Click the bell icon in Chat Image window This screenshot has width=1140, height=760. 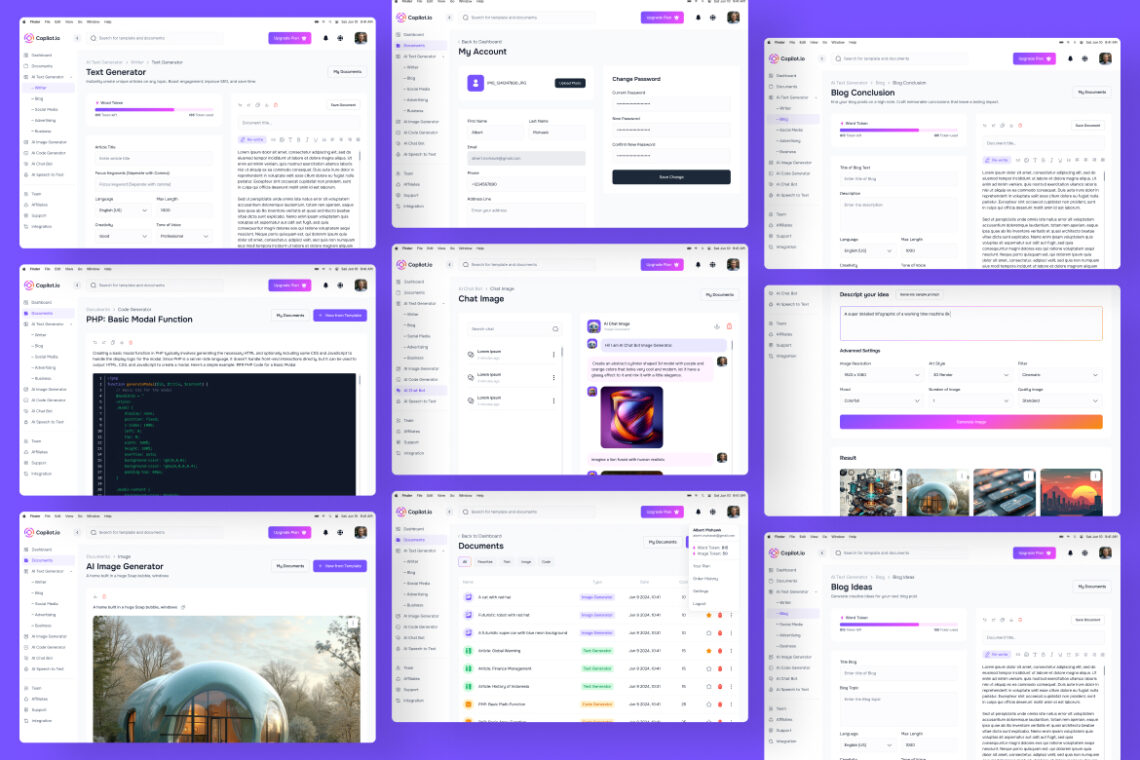(x=698, y=265)
